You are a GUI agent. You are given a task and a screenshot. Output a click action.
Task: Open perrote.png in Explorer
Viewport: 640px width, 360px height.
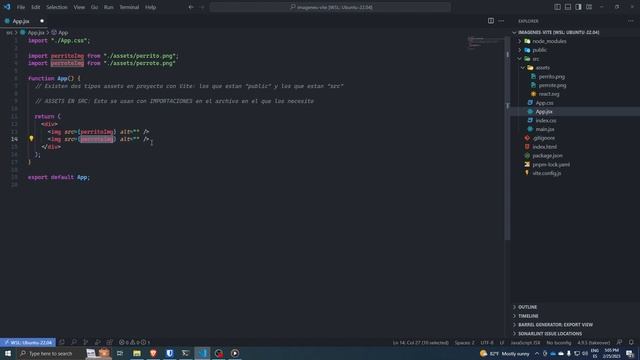click(552, 85)
